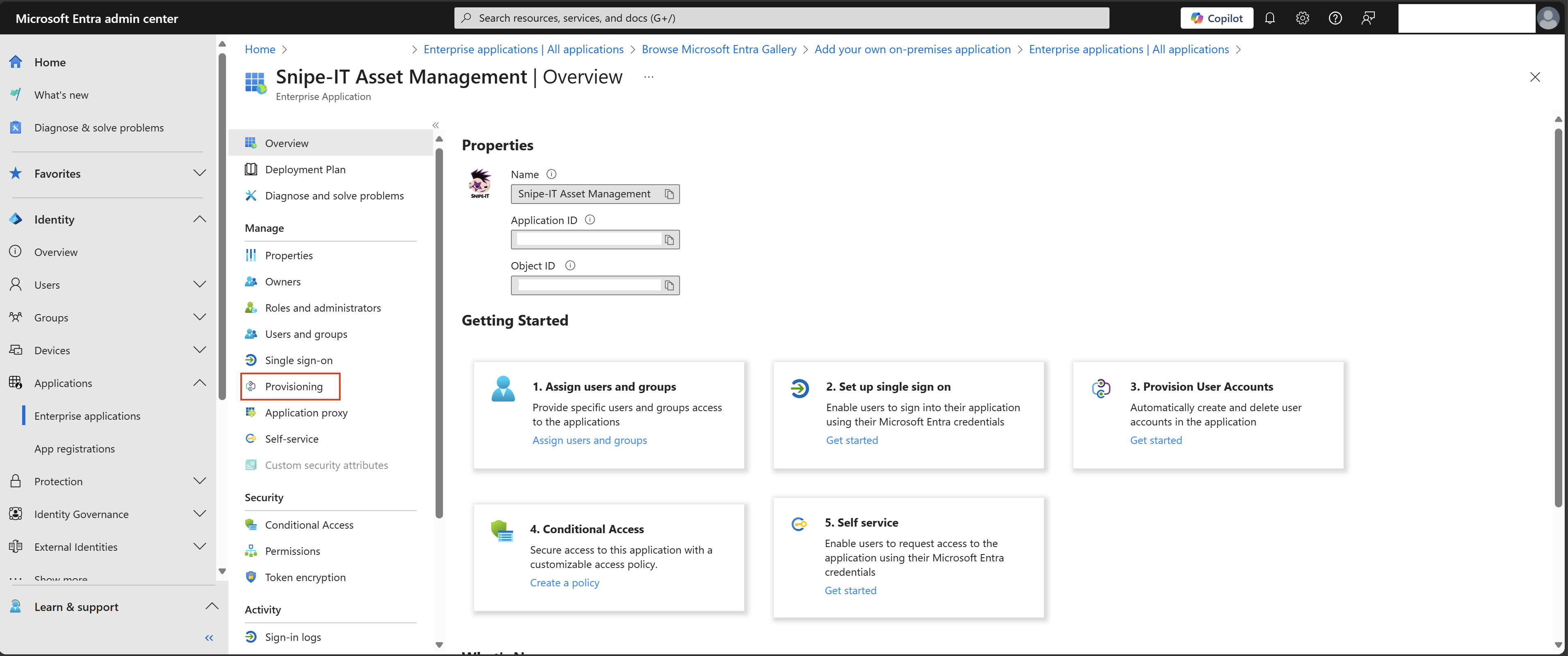This screenshot has width=1568, height=656.
Task: Open the feedback icon in top bar
Action: [1368, 18]
